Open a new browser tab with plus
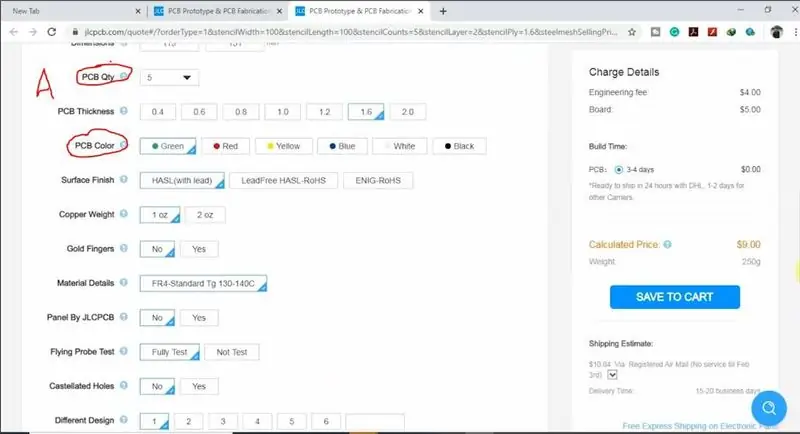This screenshot has width=800, height=434. pos(443,11)
